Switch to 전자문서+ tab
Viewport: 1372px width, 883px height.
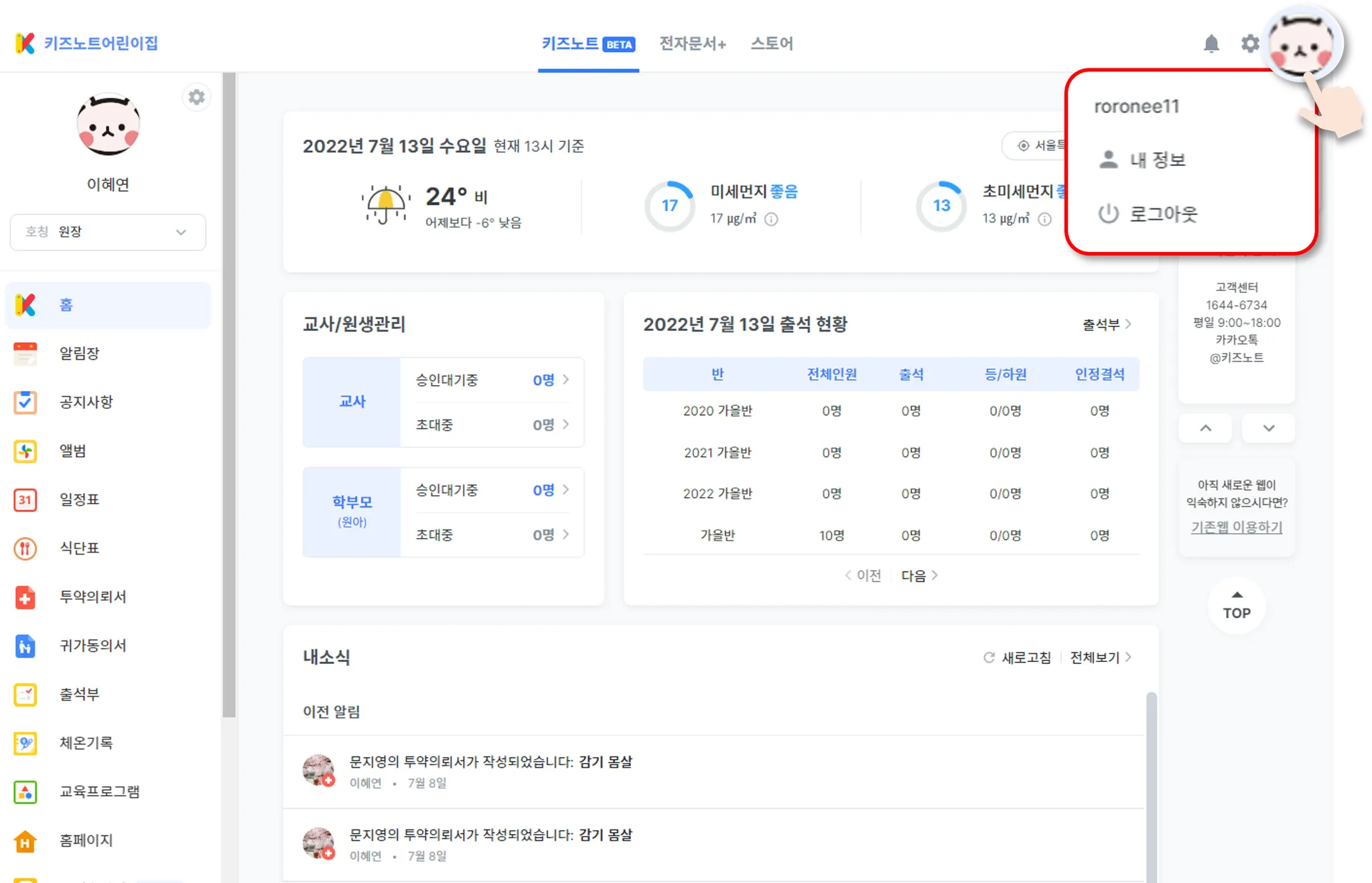692,44
